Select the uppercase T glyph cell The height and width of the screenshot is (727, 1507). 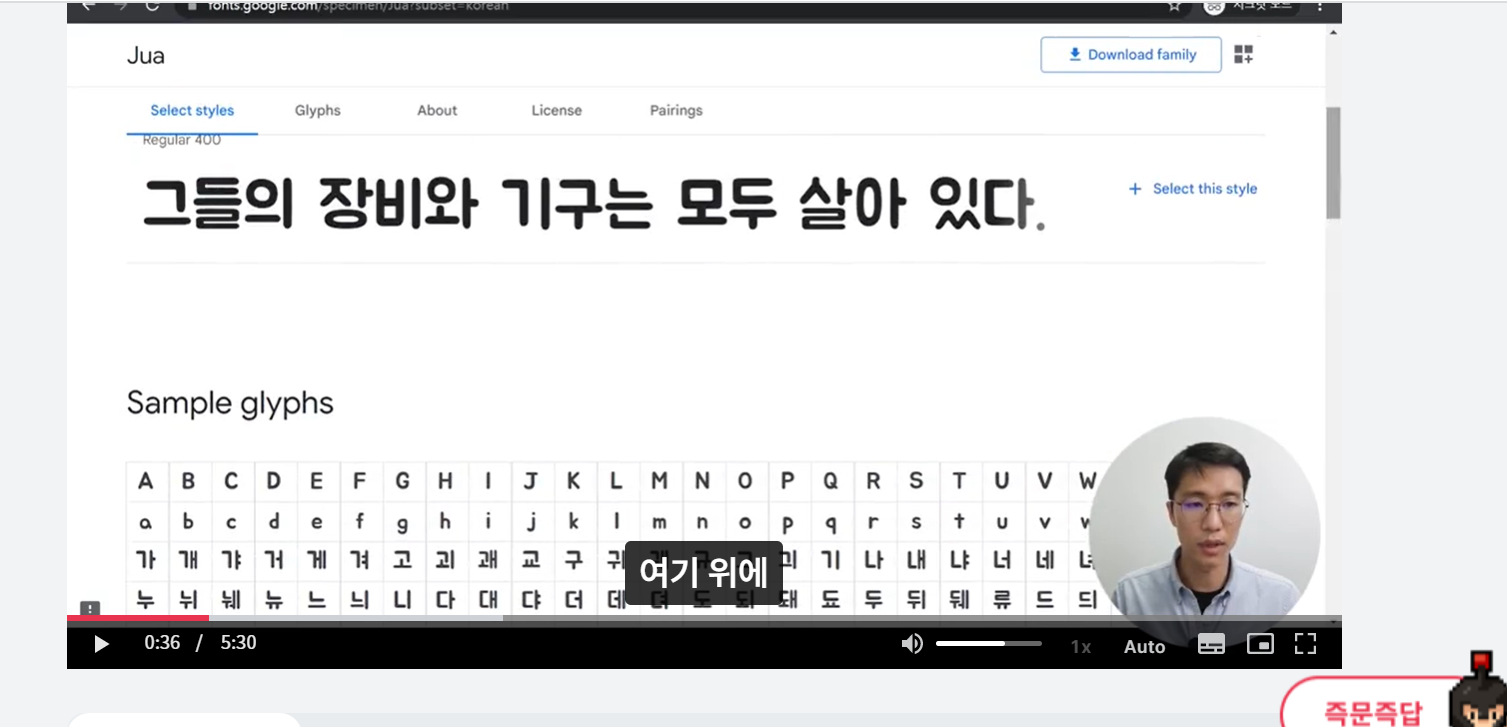(961, 481)
